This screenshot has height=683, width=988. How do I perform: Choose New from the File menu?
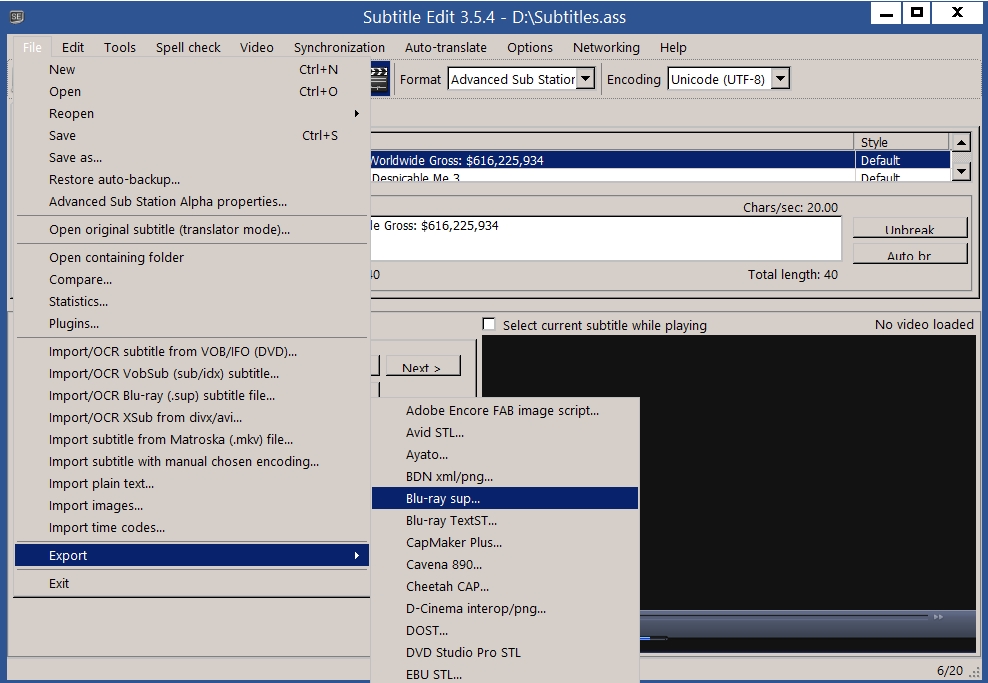[192, 69]
